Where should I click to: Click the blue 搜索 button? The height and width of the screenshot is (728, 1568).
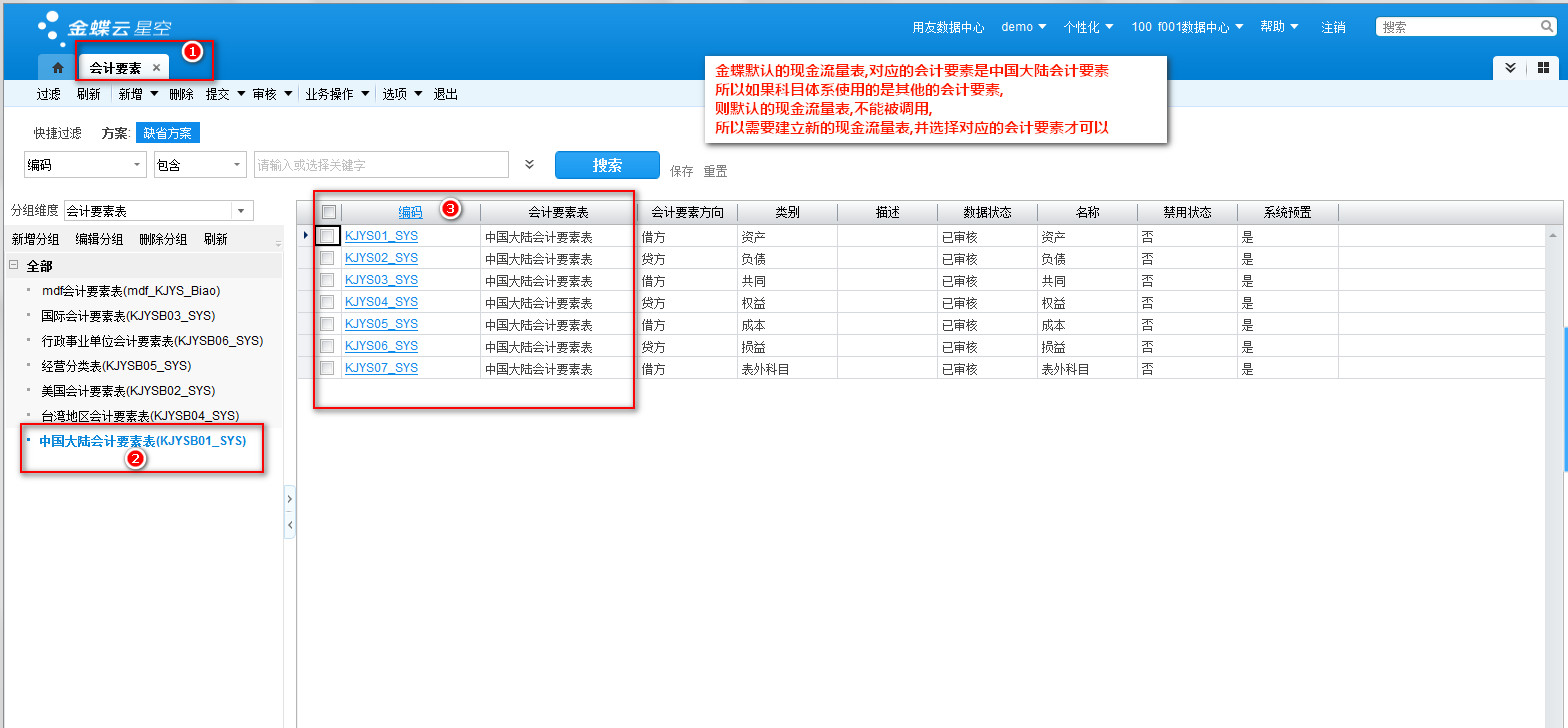point(607,165)
